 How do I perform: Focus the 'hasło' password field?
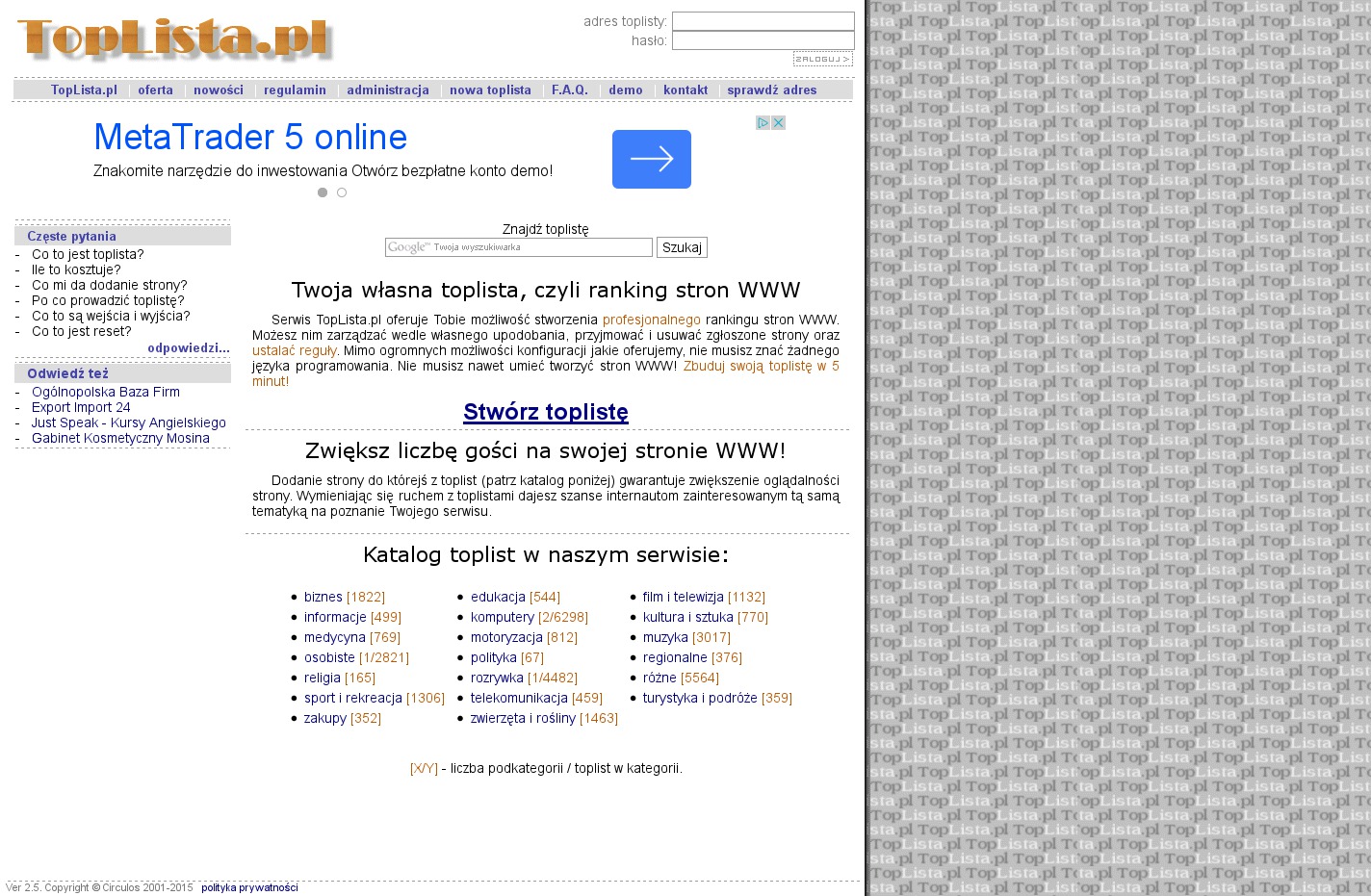pyautogui.click(x=763, y=40)
